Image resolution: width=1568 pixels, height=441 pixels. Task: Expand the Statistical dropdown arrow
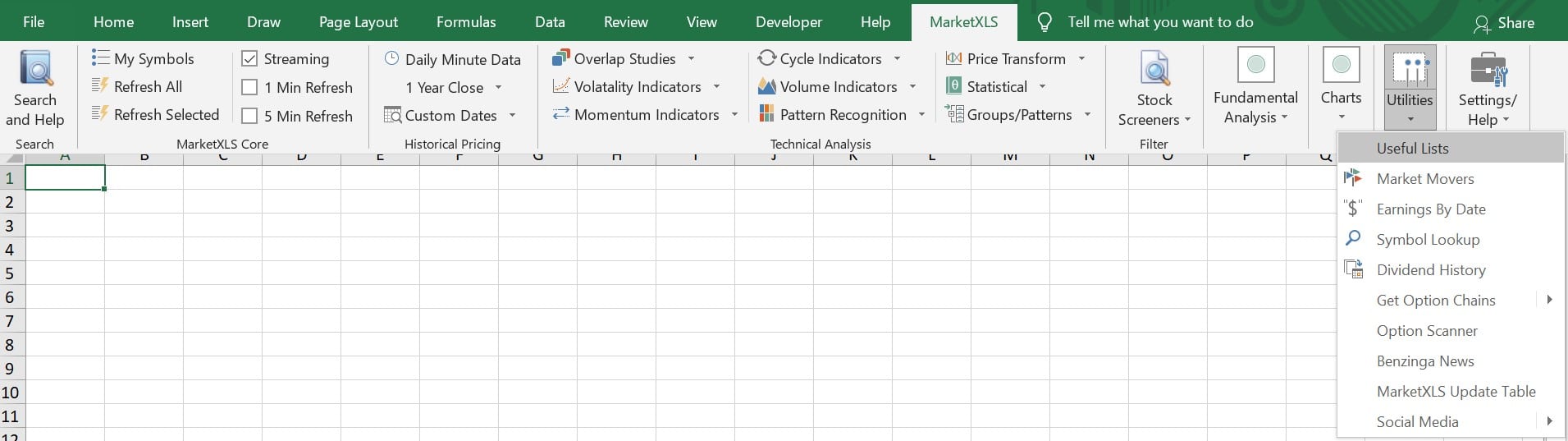pyautogui.click(x=1042, y=87)
